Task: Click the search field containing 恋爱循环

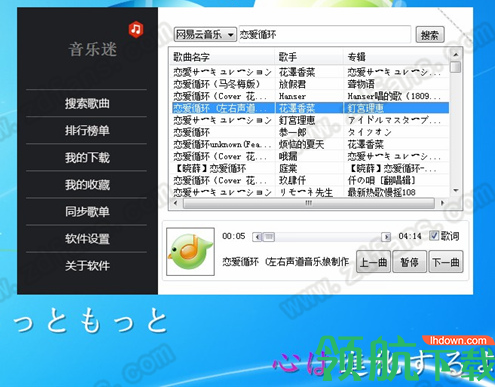Action: coord(325,34)
